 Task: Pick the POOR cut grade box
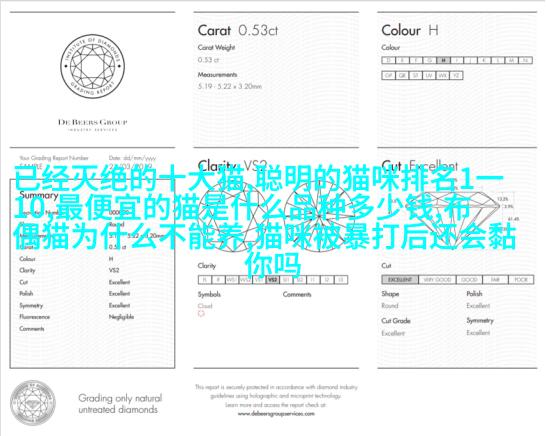[521, 280]
